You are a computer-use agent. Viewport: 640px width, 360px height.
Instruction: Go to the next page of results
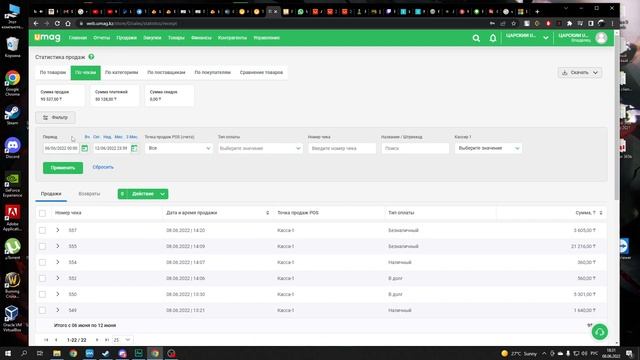(x=97, y=340)
